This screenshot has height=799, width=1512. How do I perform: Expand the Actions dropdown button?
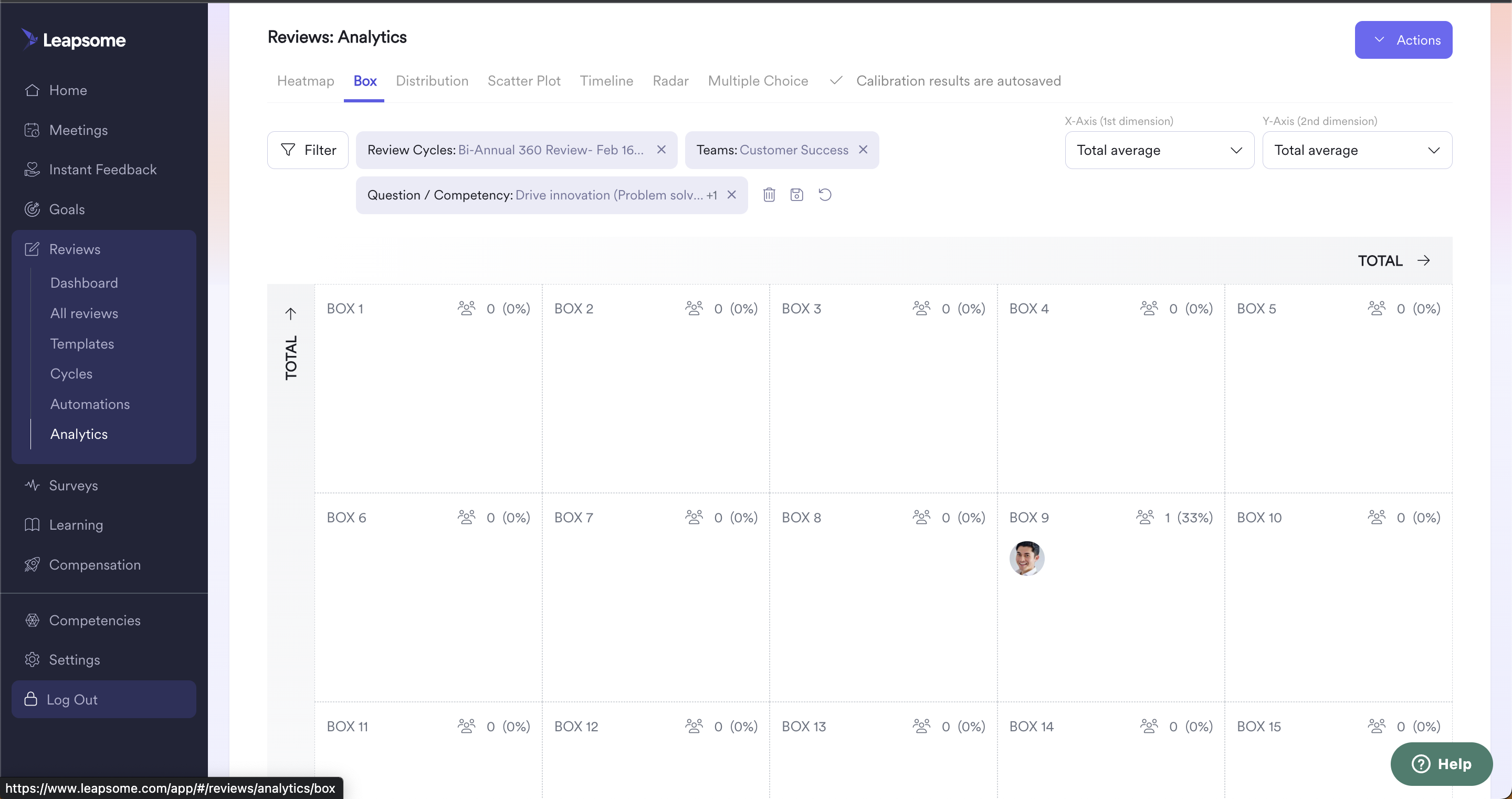point(1403,40)
